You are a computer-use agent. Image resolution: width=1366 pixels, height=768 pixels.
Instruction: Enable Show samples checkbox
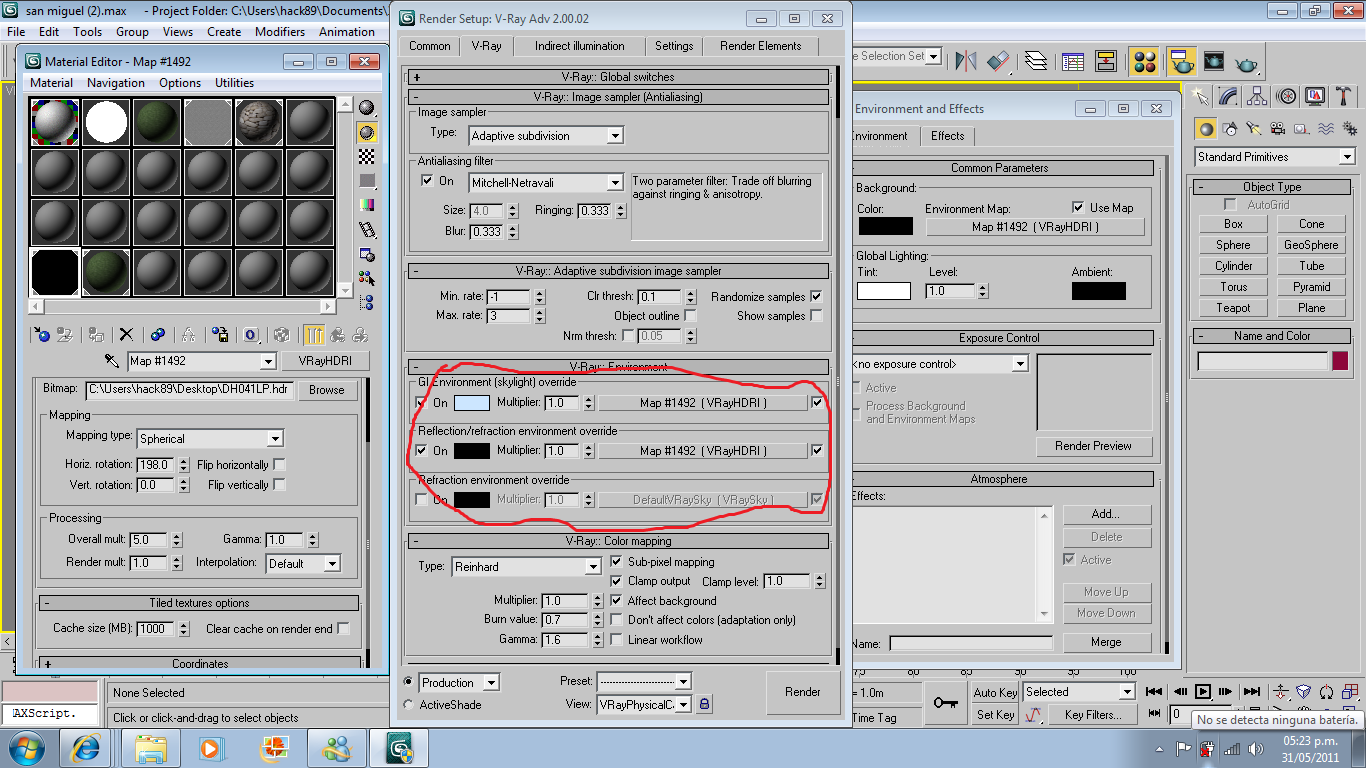pos(816,316)
